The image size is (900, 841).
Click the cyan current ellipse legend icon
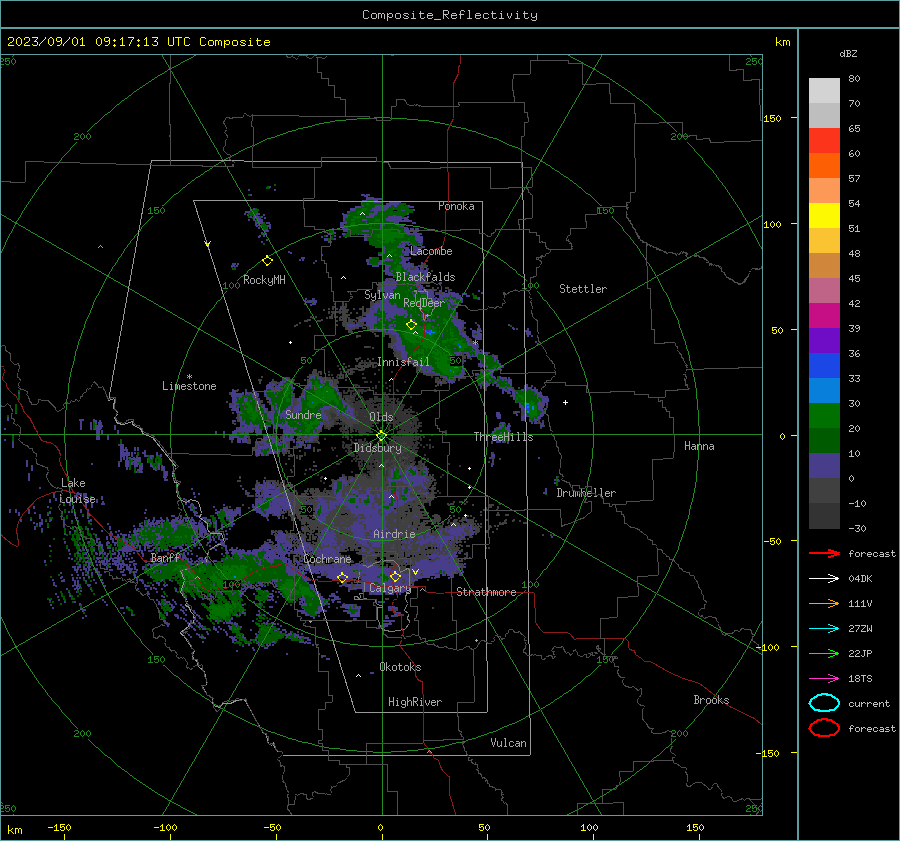(824, 703)
